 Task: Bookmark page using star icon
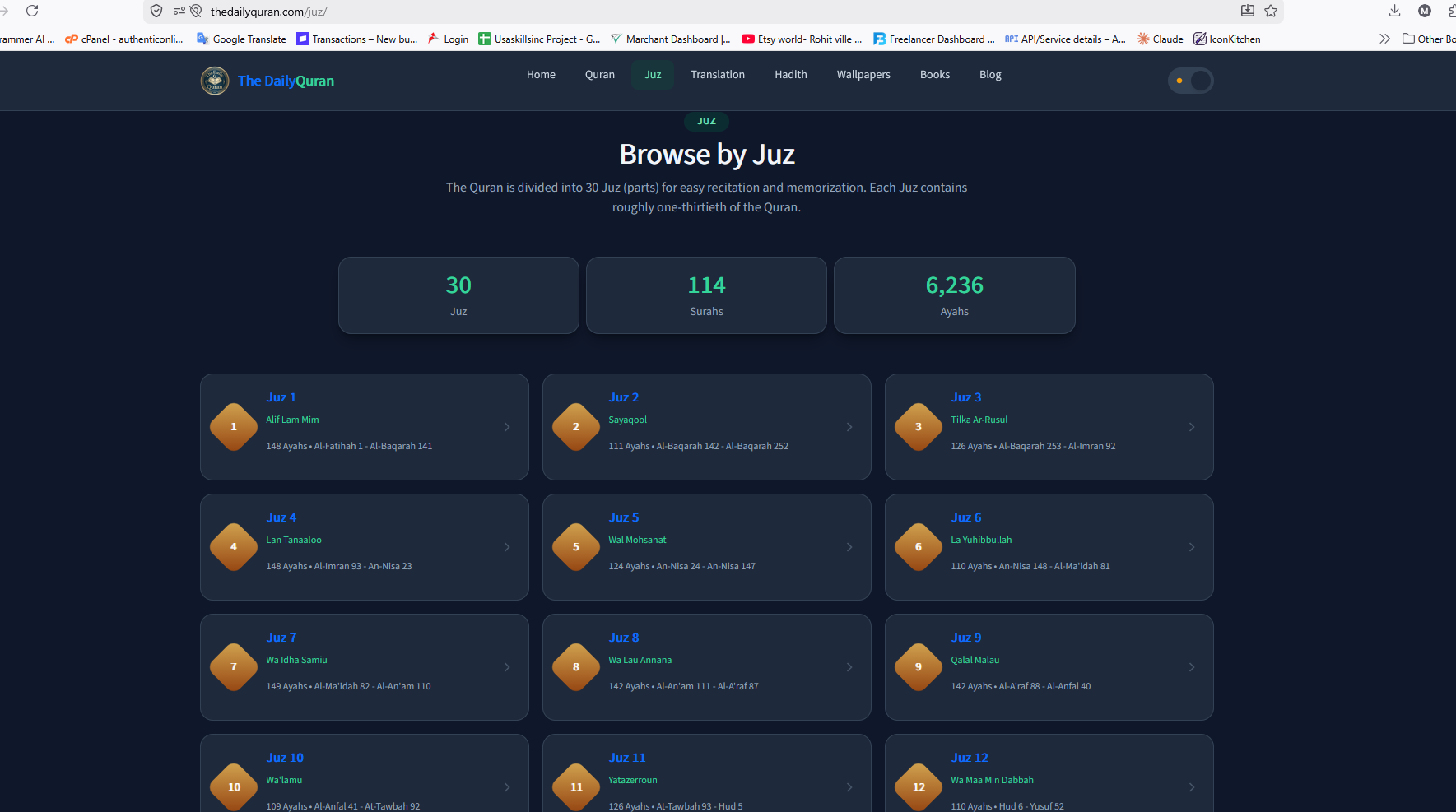point(1271,11)
